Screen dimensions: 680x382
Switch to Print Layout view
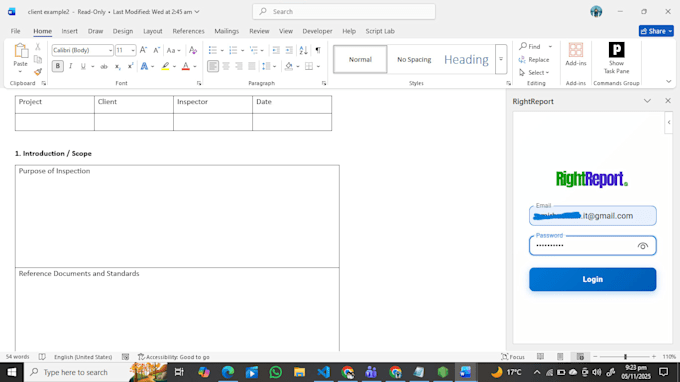coord(560,357)
